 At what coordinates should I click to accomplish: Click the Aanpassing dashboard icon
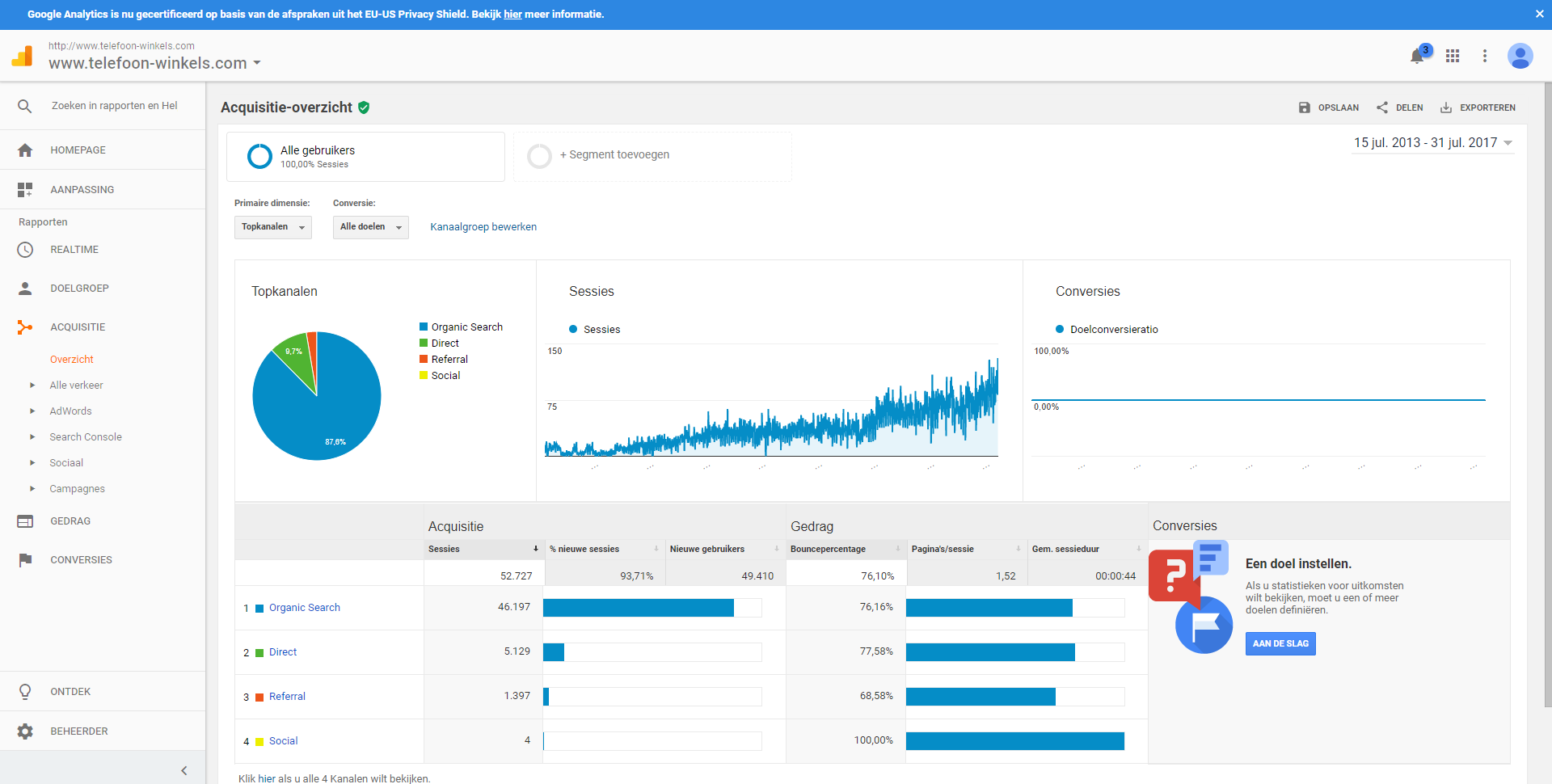tap(25, 190)
